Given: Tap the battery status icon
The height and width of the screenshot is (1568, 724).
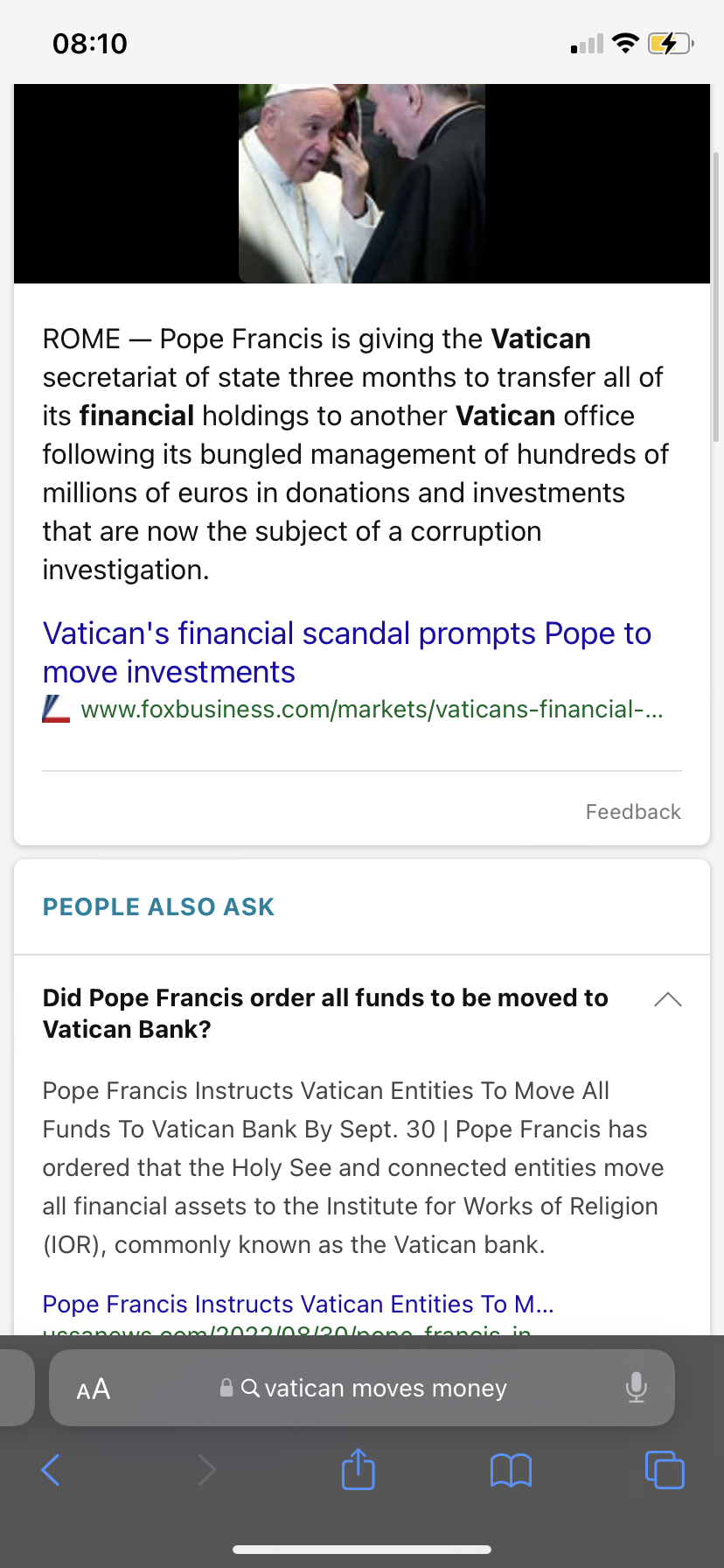Looking at the screenshot, I should (x=670, y=43).
